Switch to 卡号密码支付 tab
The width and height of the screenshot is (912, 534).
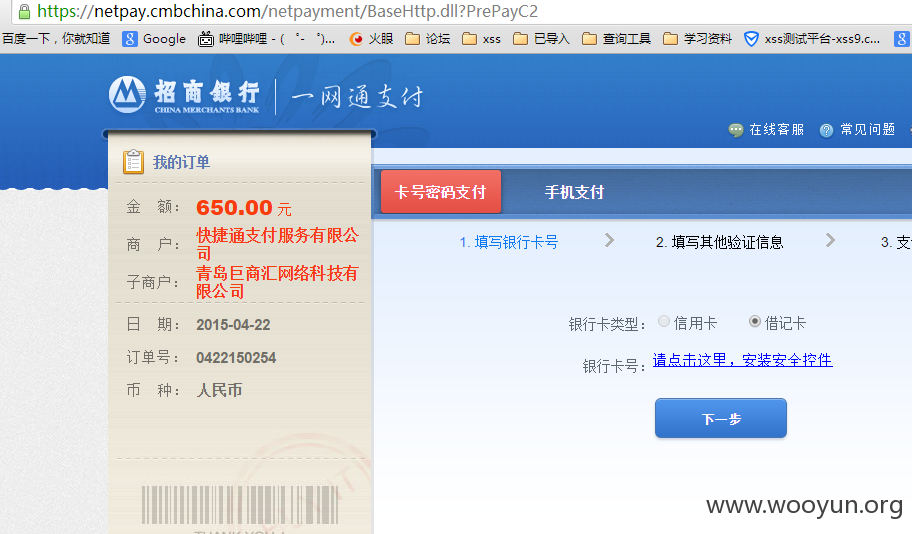[440, 192]
